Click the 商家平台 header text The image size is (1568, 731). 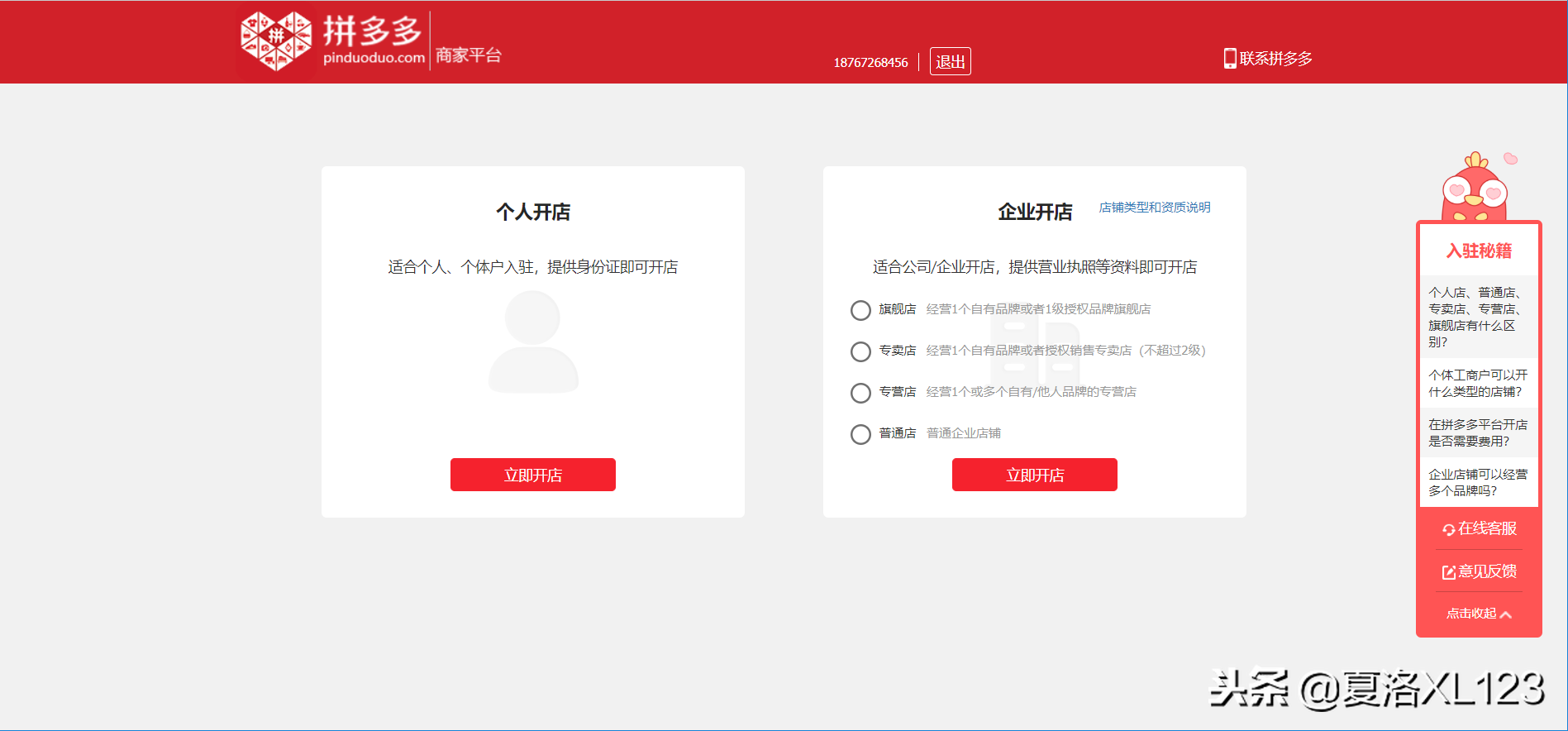click(x=469, y=55)
